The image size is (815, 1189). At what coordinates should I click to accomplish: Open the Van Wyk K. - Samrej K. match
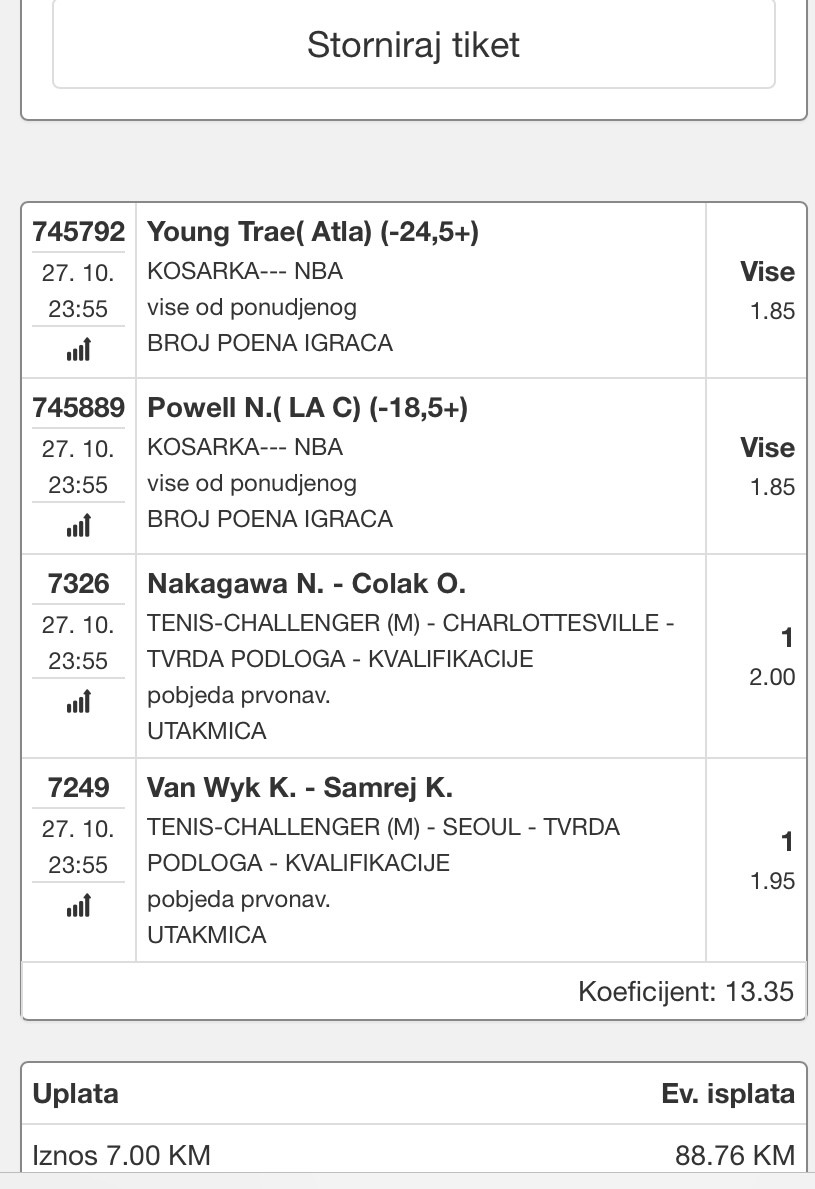pos(299,787)
